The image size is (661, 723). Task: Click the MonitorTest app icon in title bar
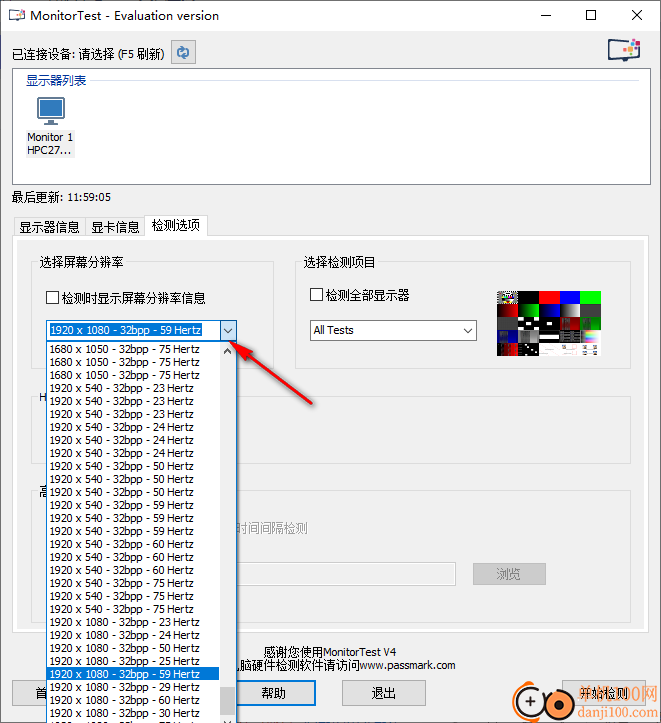[17, 15]
